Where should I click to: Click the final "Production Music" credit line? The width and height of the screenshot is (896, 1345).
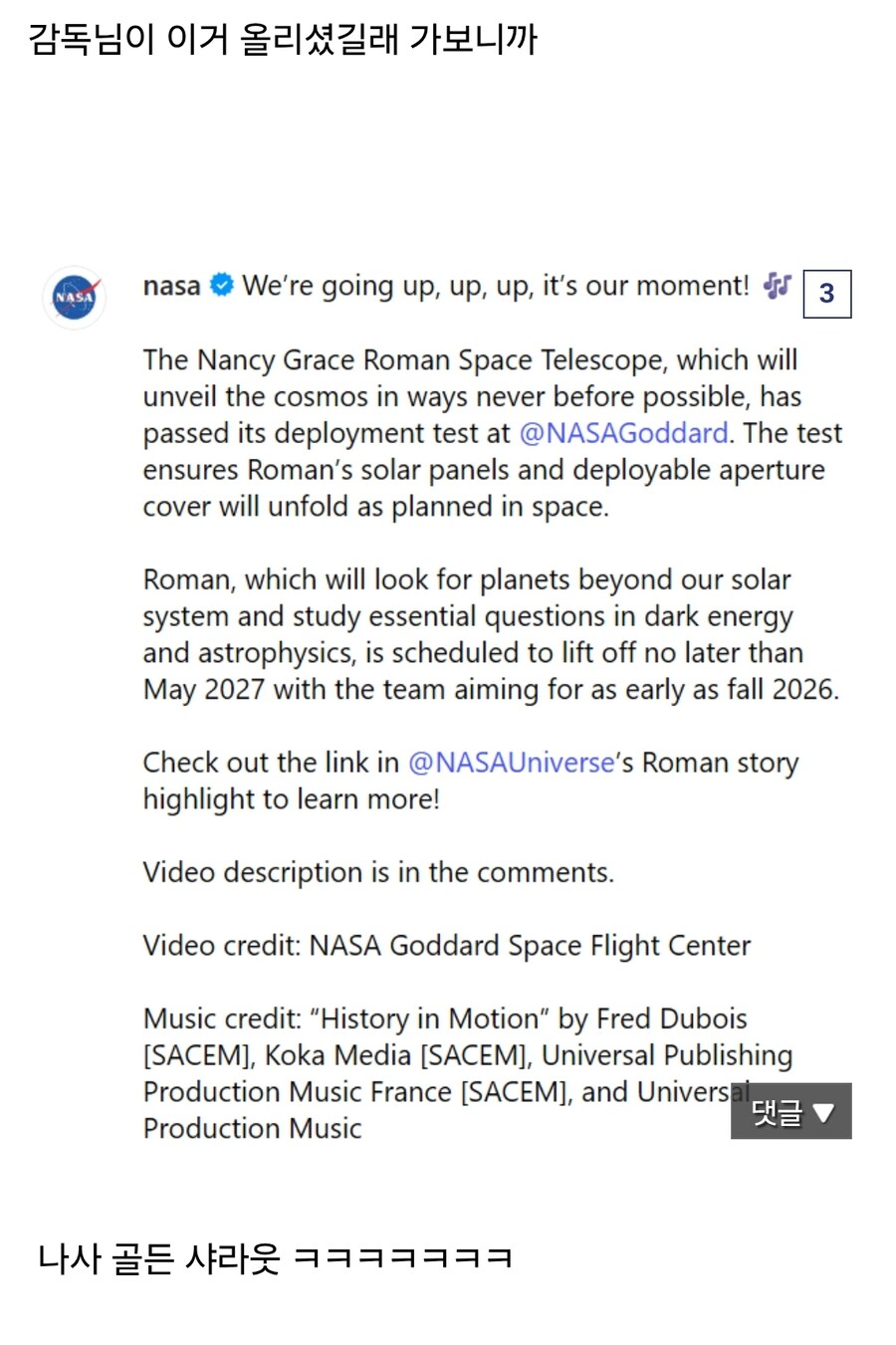[x=252, y=1129]
